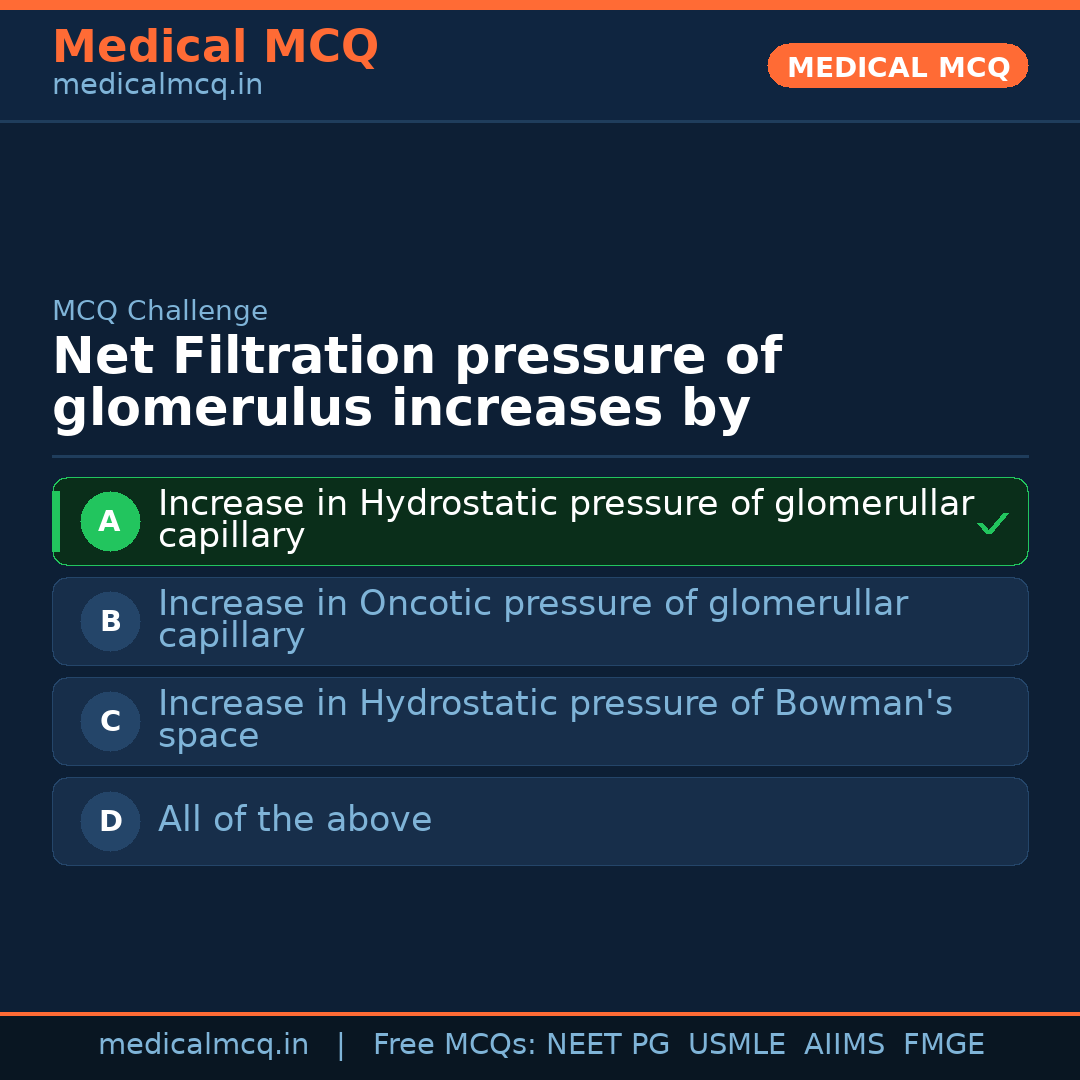The height and width of the screenshot is (1080, 1080).
Task: Open the medicalmcq.in link in the footer
Action: 203,1045
